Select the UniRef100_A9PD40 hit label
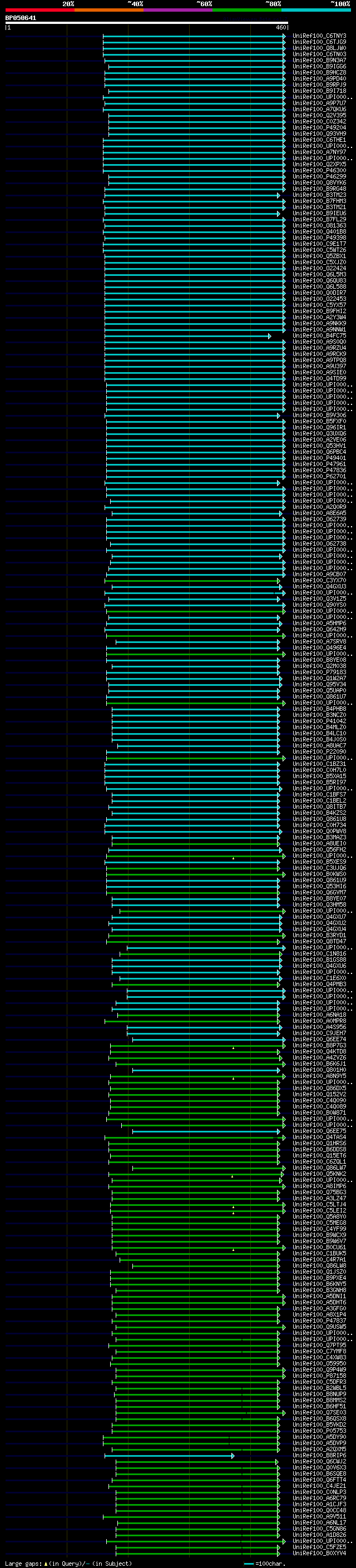 [319, 79]
